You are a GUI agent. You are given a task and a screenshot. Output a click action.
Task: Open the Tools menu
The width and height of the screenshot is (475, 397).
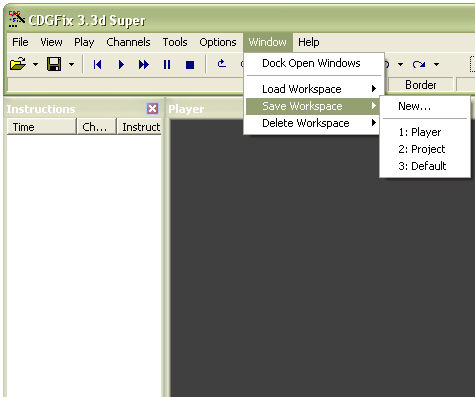pyautogui.click(x=175, y=42)
